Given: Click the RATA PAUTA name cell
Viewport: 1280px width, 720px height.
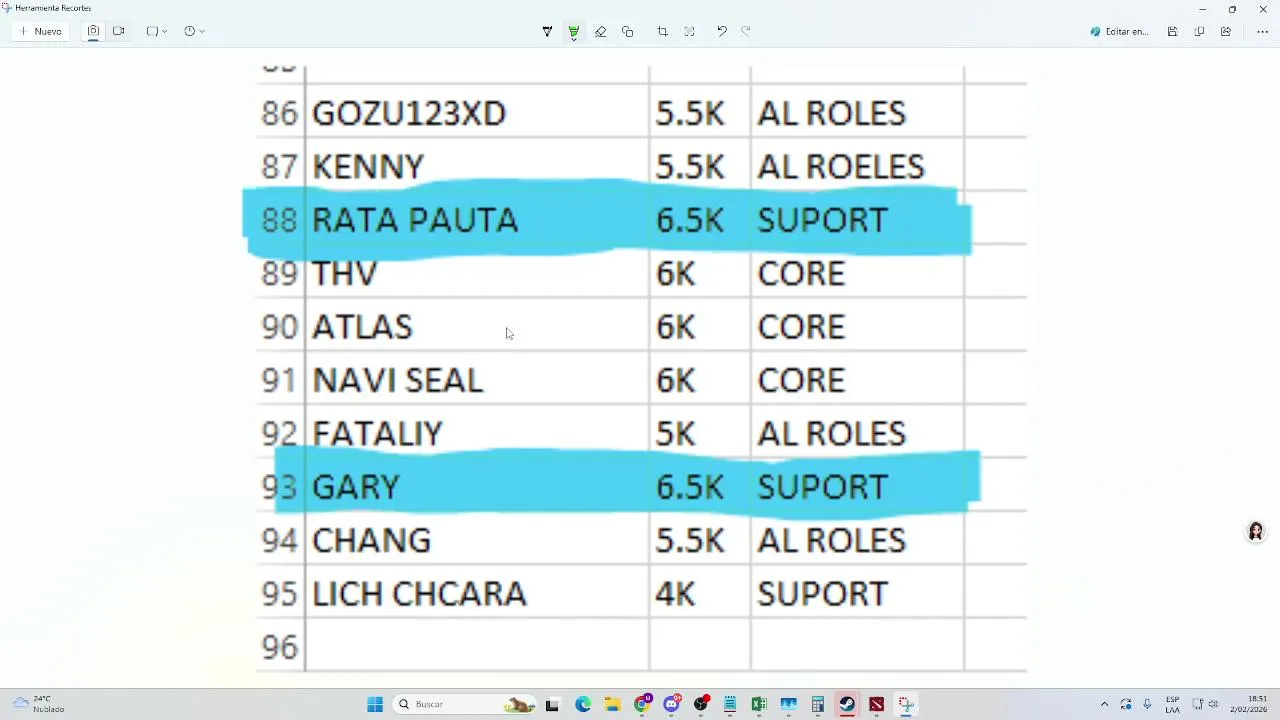Looking at the screenshot, I should 477,220.
